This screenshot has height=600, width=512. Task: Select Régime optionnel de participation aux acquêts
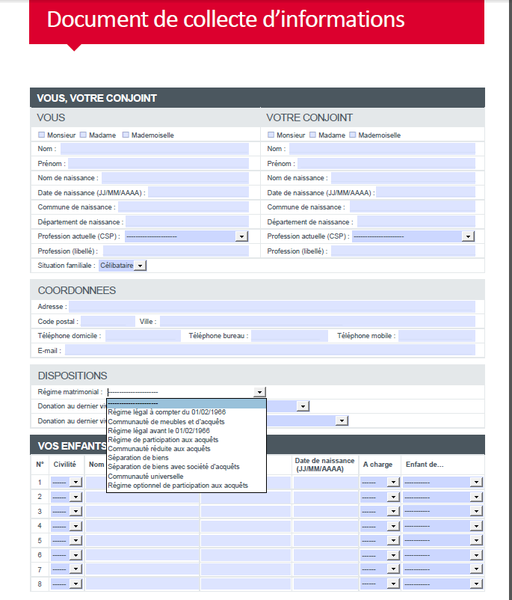186,486
